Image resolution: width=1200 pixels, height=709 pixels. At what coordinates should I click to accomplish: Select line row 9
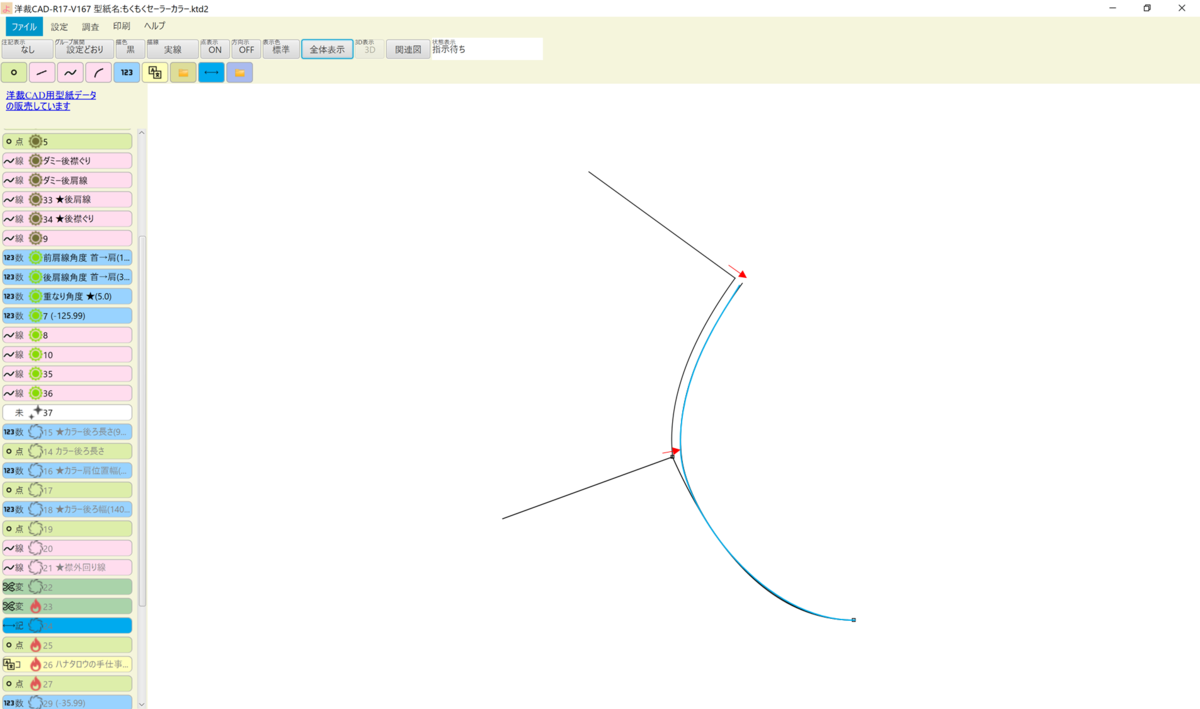(67, 238)
